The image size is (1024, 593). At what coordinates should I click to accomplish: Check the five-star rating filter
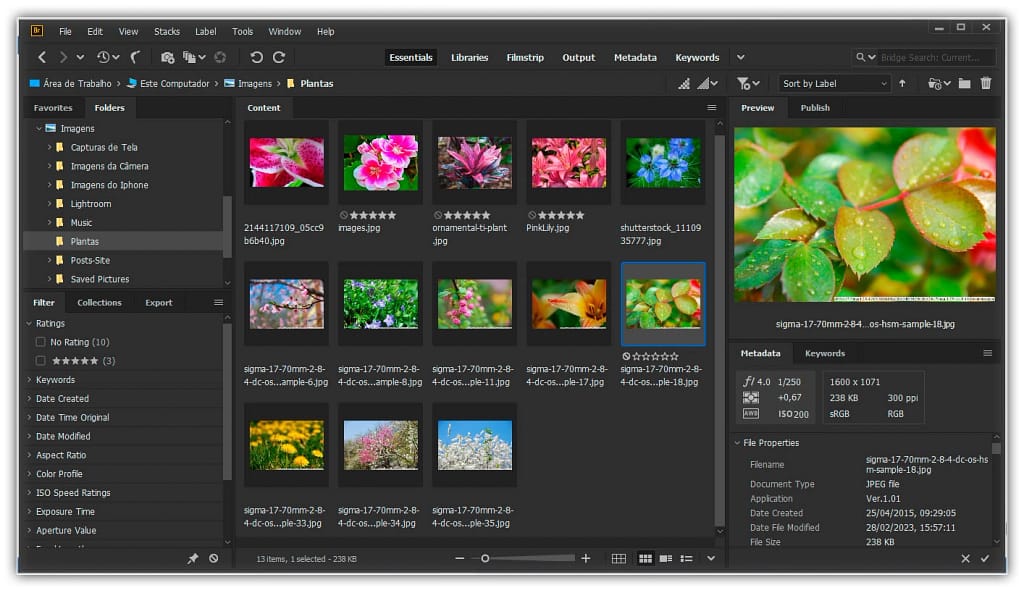click(x=40, y=361)
